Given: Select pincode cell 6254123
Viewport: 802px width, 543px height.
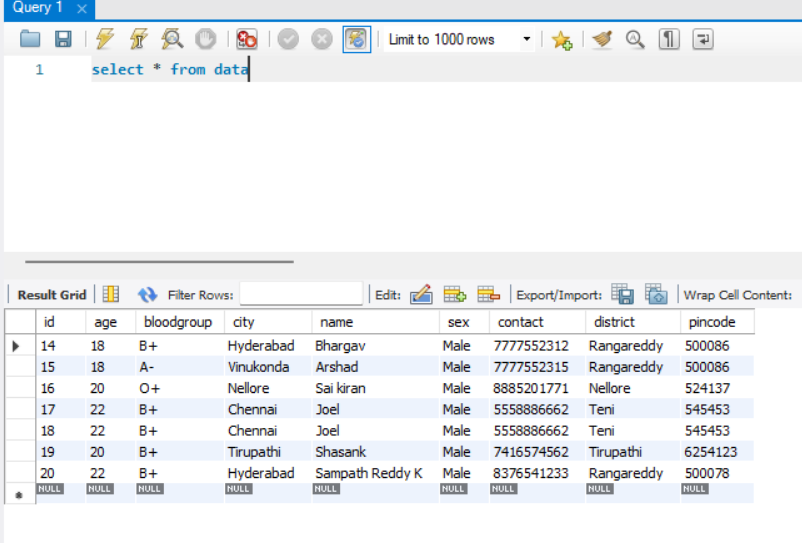Looking at the screenshot, I should (x=717, y=452).
